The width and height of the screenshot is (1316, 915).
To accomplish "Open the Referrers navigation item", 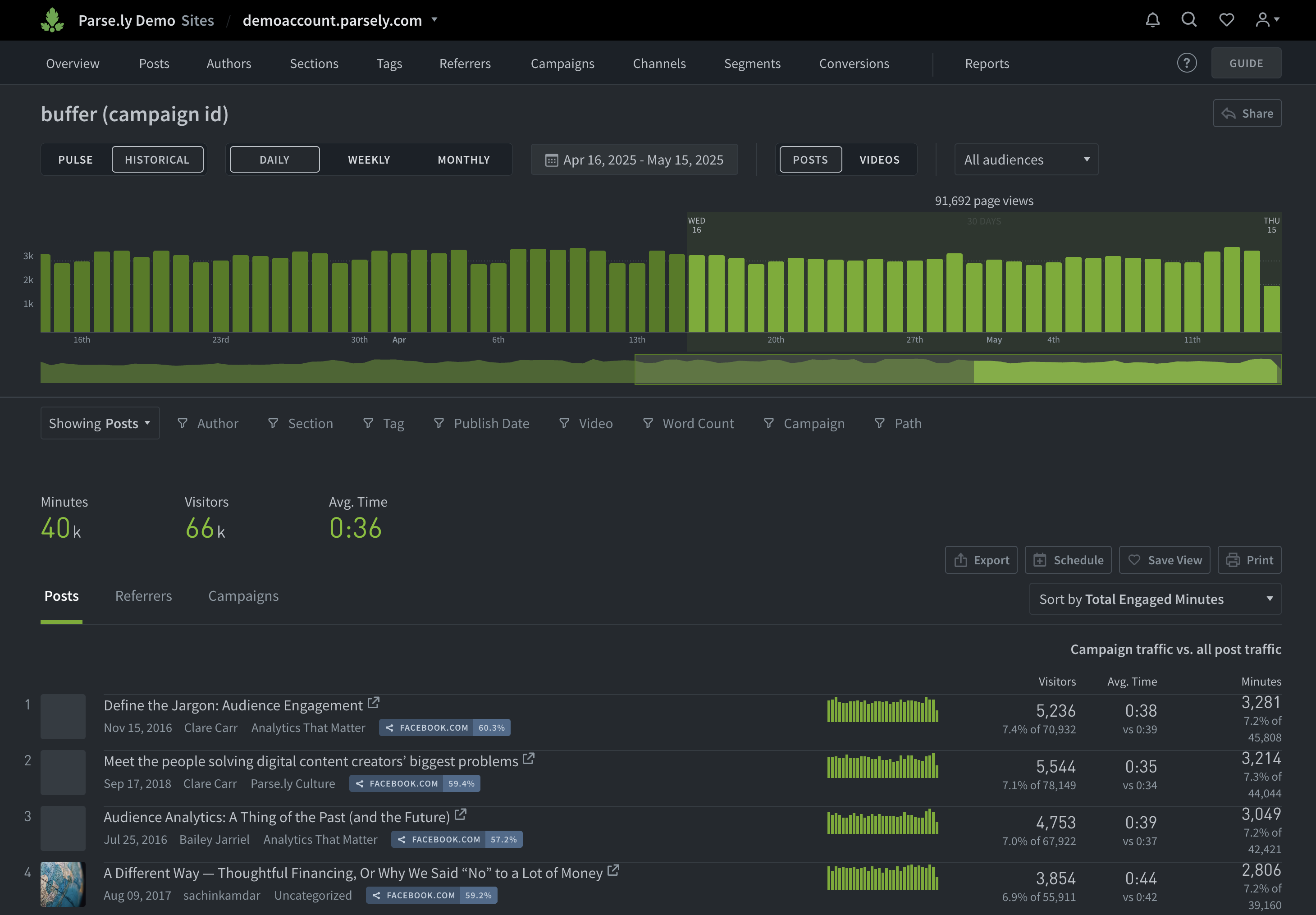I will pyautogui.click(x=465, y=63).
